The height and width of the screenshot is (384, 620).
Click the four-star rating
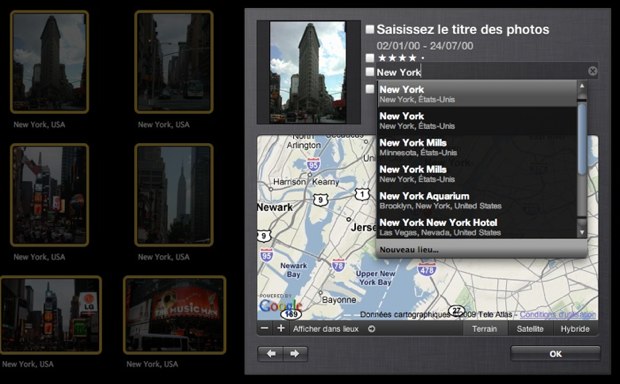pyautogui.click(x=401, y=58)
